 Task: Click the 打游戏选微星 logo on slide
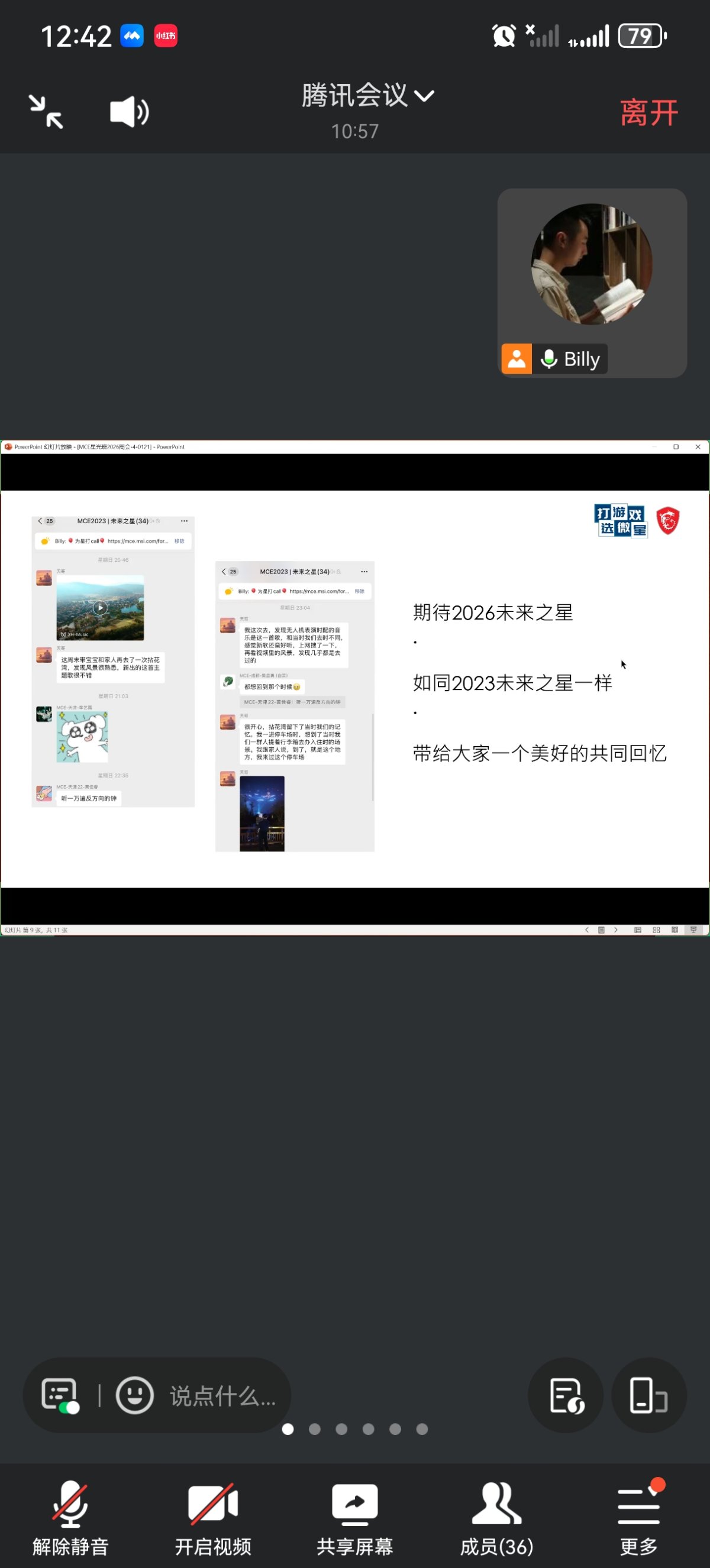tap(621, 521)
